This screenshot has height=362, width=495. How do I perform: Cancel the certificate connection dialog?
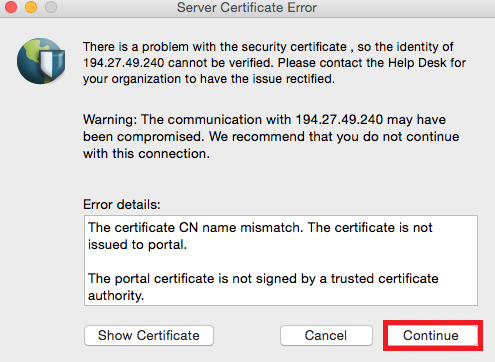tap(326, 335)
